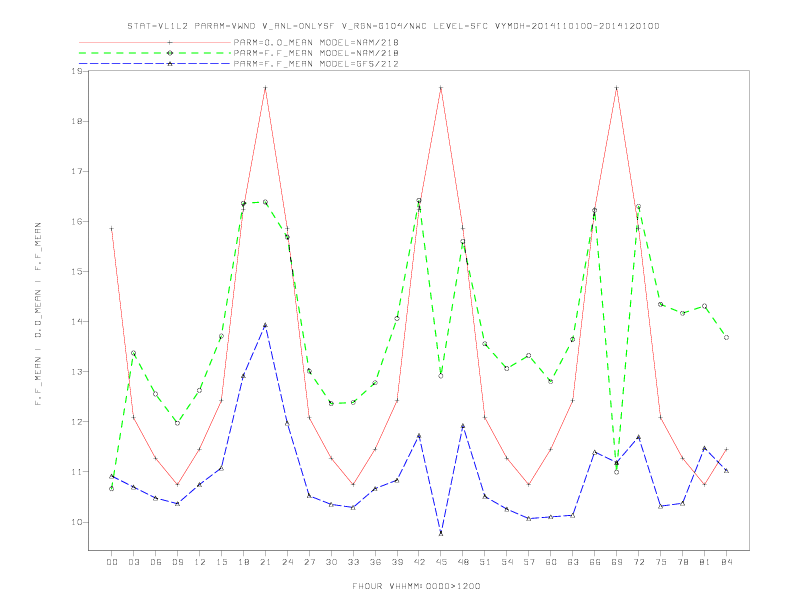Click x-axis tick label 42
This screenshot has width=792, height=612.
click(x=419, y=562)
